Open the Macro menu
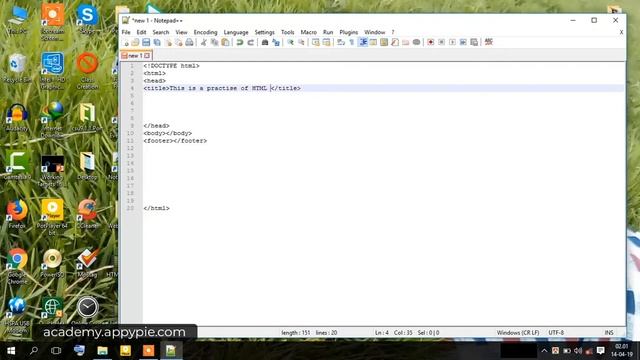Image resolution: width=640 pixels, height=360 pixels. (x=309, y=32)
